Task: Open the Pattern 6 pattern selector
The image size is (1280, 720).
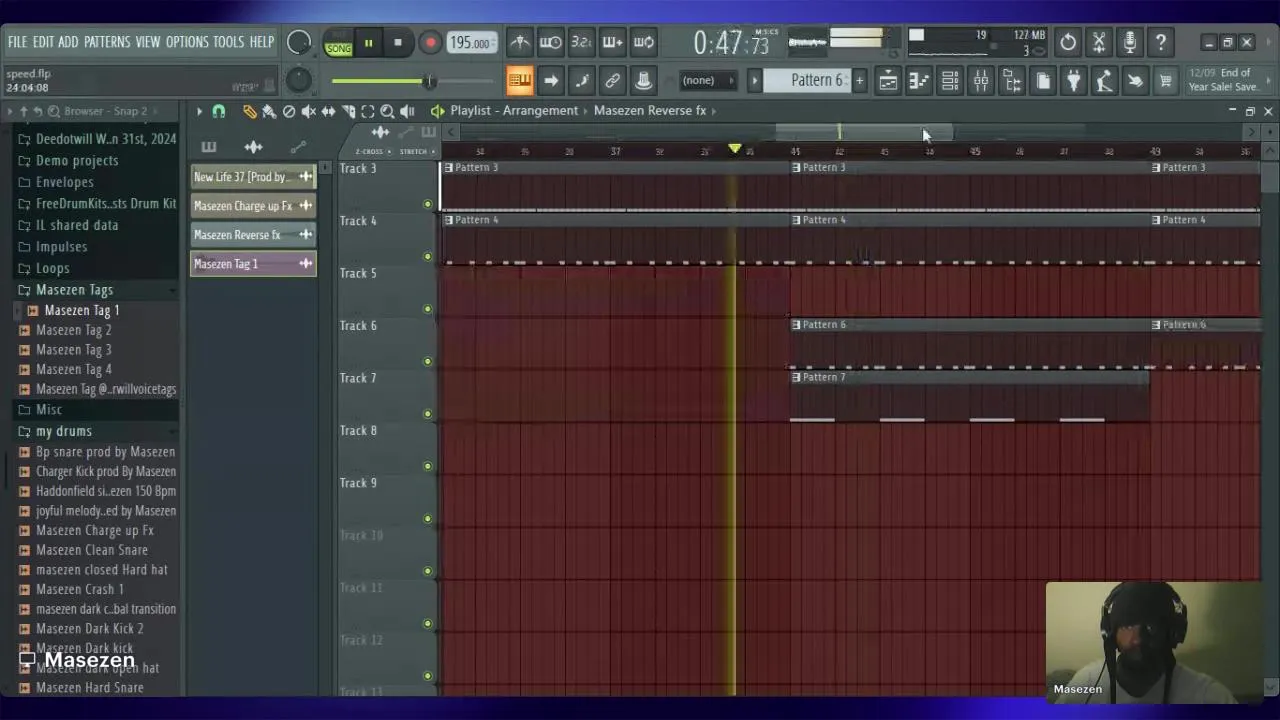Action: [808, 81]
